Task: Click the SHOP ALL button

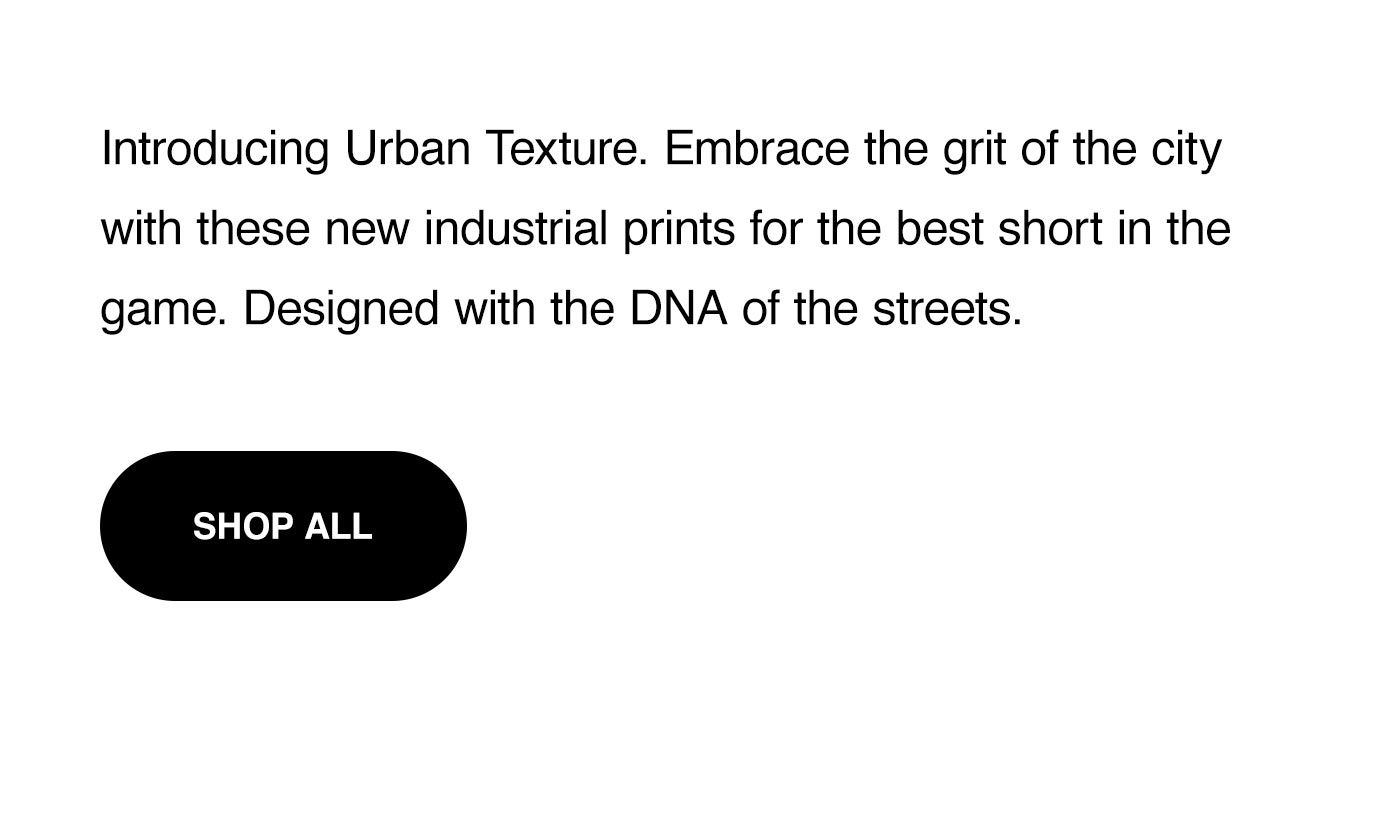Action: pos(283,526)
